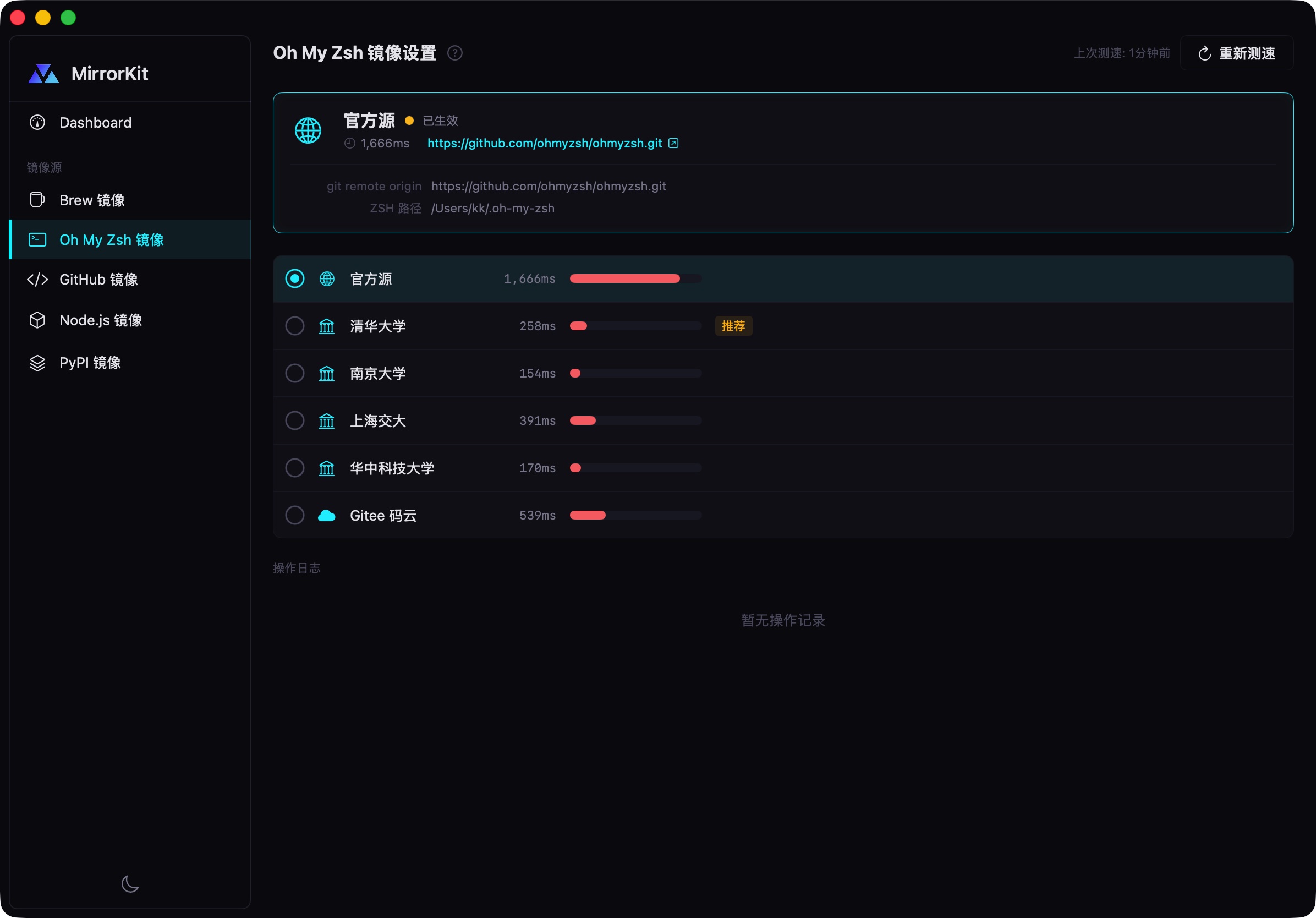Toggle dark mode with the moon icon
Image resolution: width=1316 pixels, height=918 pixels.
tap(130, 883)
